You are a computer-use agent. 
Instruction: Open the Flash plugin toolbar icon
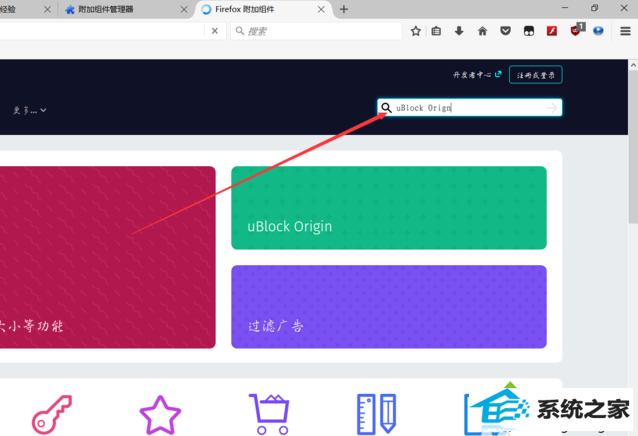pos(552,31)
